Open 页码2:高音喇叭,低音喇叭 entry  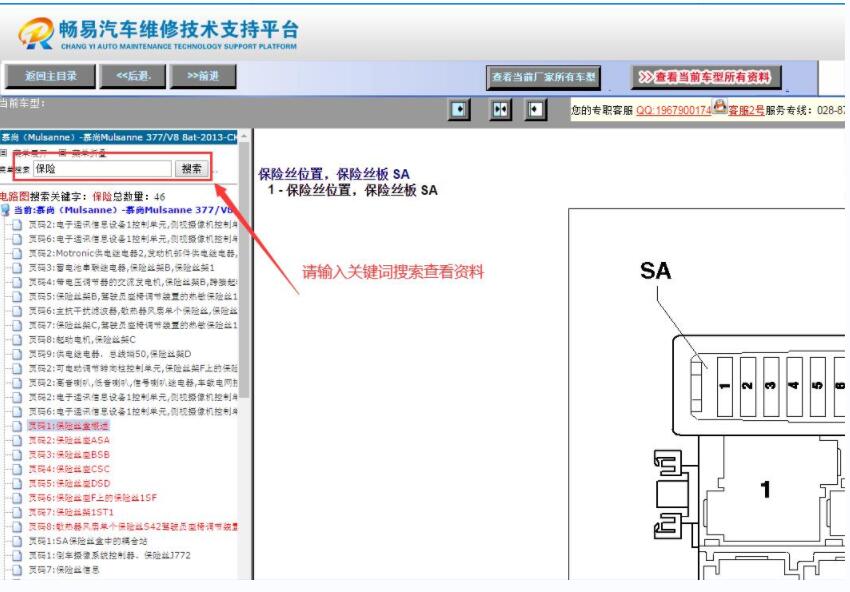tap(133, 383)
